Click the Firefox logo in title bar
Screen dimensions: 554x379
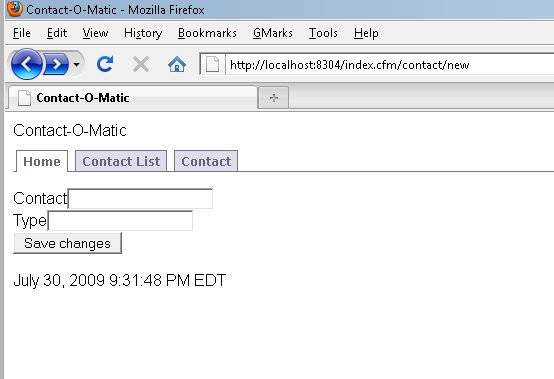click(15, 9)
